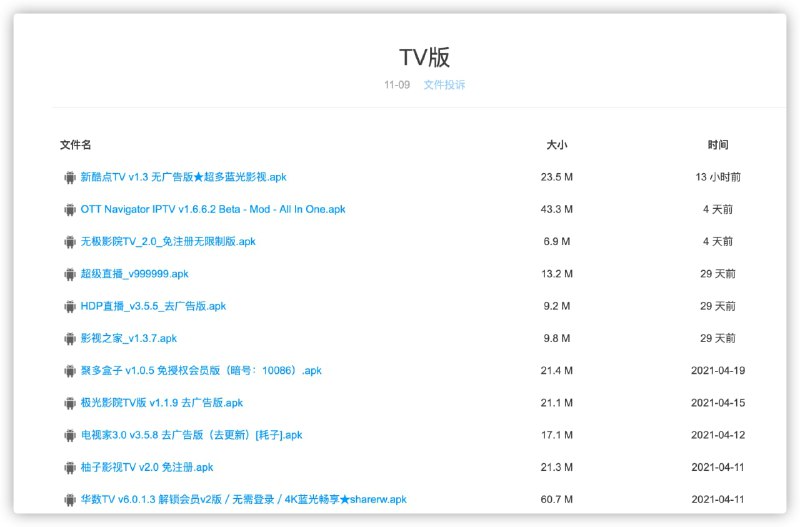The image size is (800, 527).
Task: Click the 2021-04-19 date entry
Action: [x=718, y=370]
